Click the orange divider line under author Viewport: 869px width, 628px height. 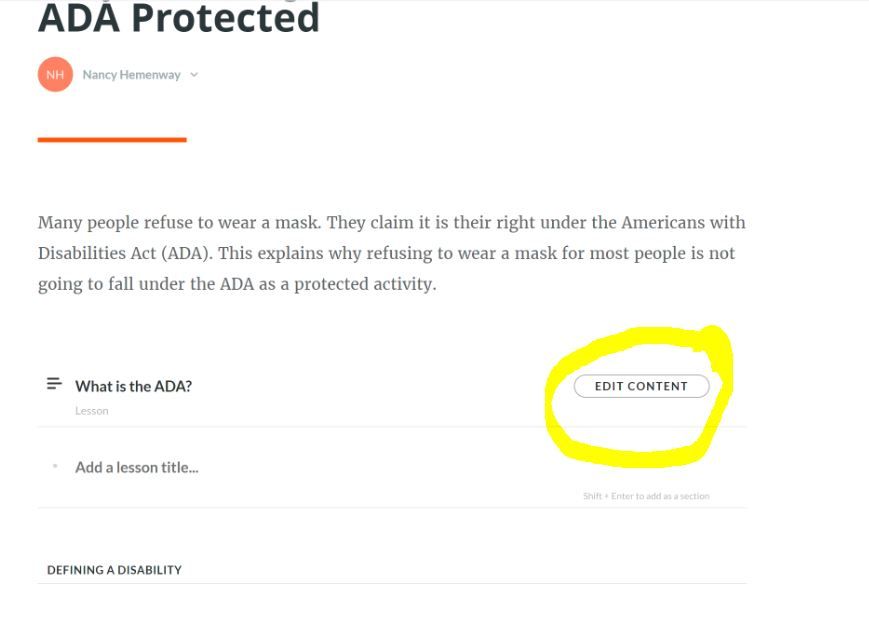tap(112, 140)
